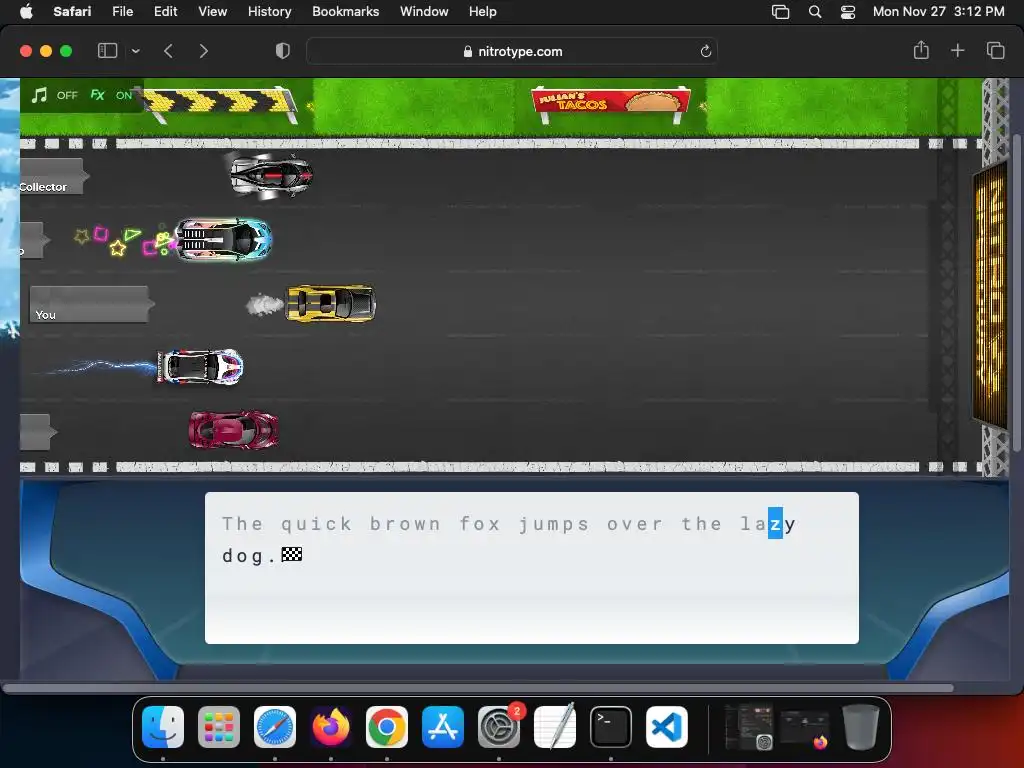Click the yellow car in the You lane
The width and height of the screenshot is (1024, 768).
tap(331, 304)
